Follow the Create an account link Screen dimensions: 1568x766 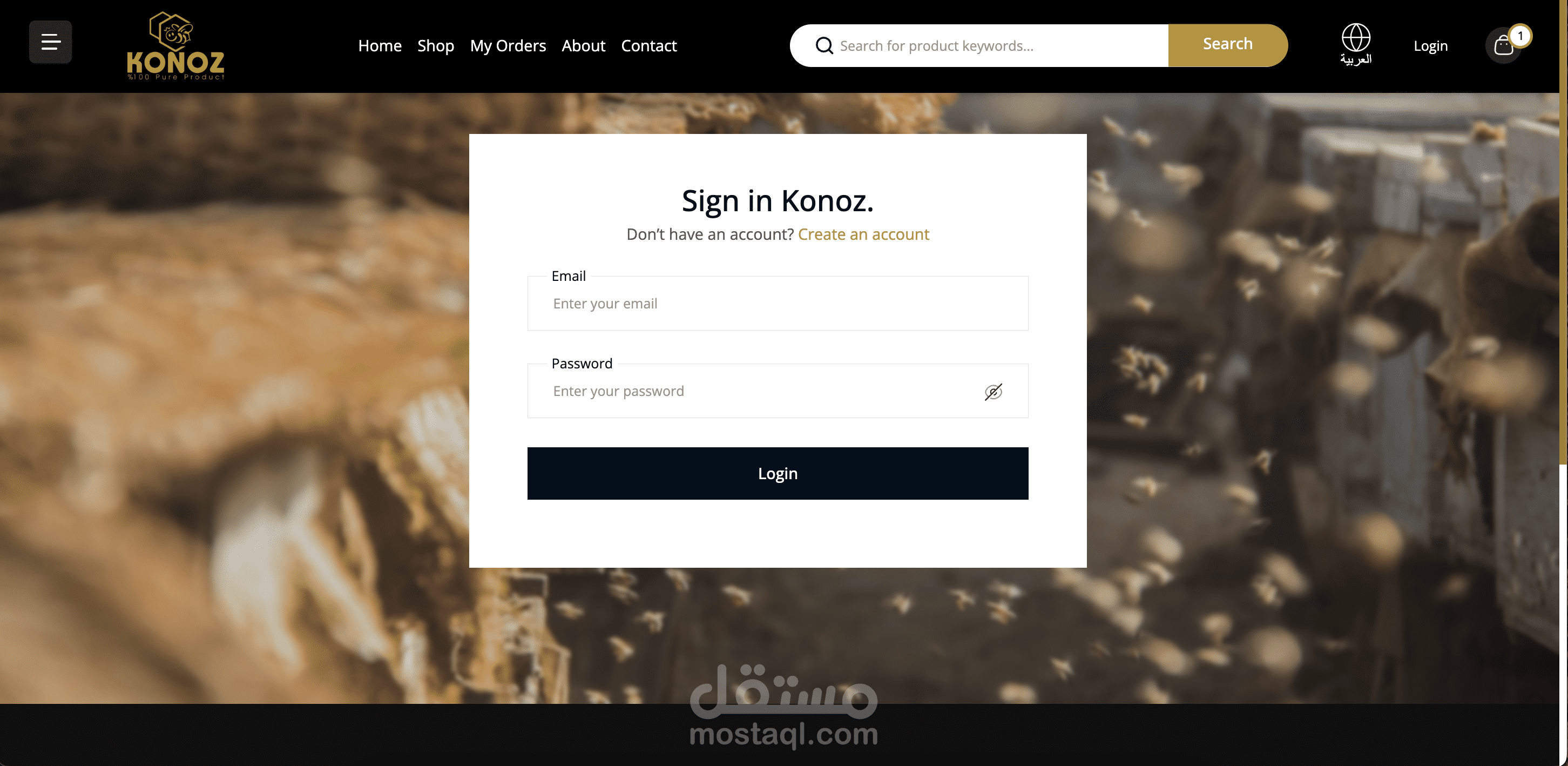(863, 234)
